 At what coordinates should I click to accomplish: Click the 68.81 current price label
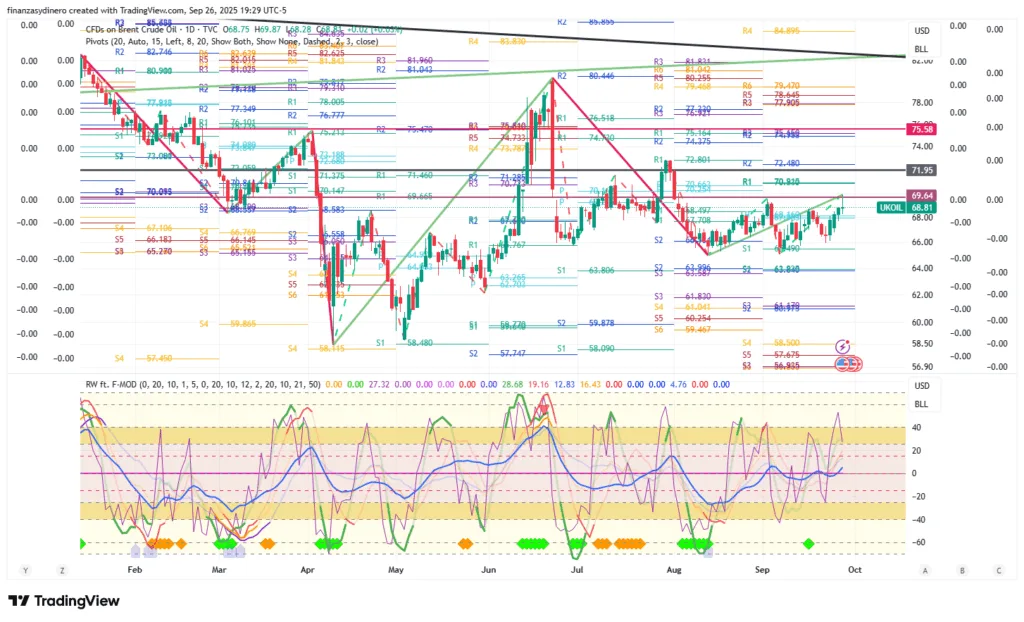(x=921, y=207)
